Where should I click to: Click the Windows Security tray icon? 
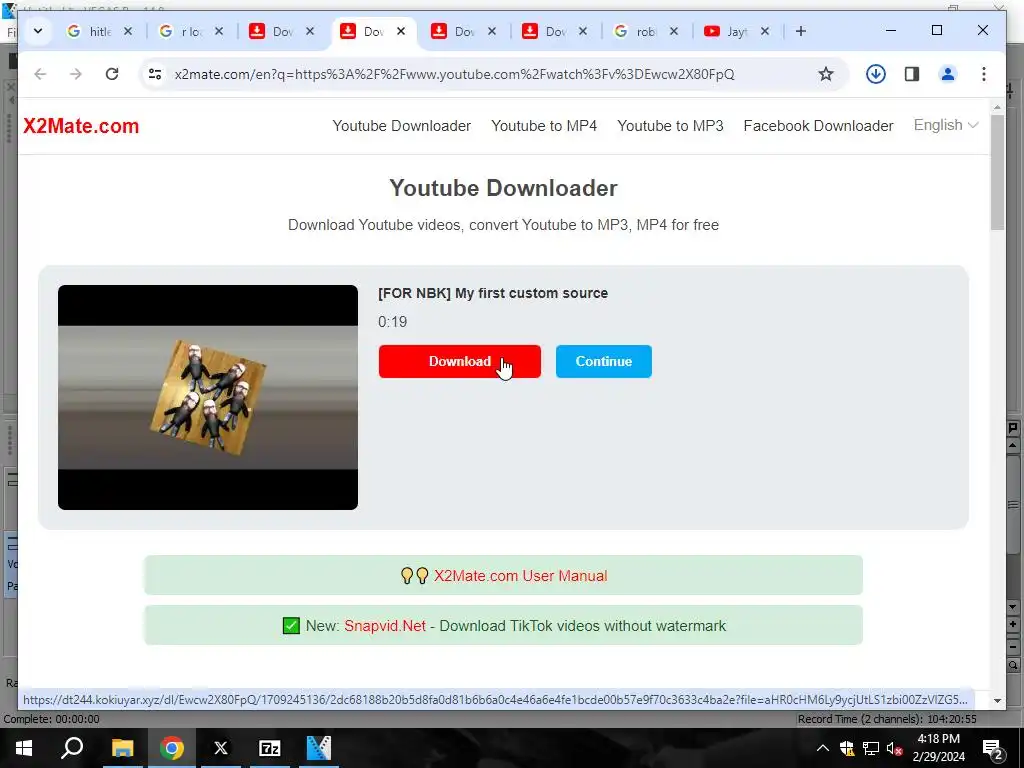point(847,748)
